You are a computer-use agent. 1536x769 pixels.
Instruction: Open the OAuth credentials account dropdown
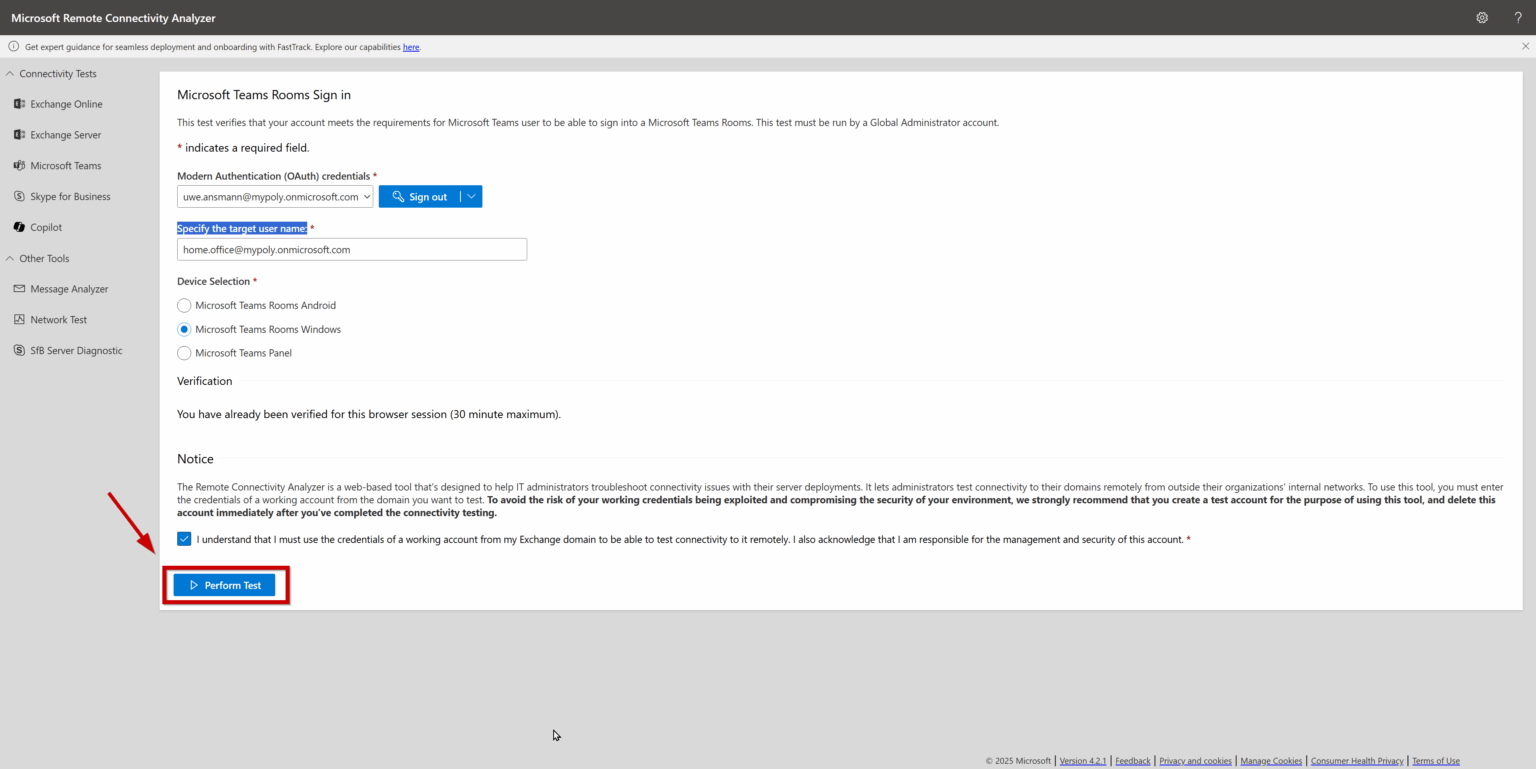point(366,196)
